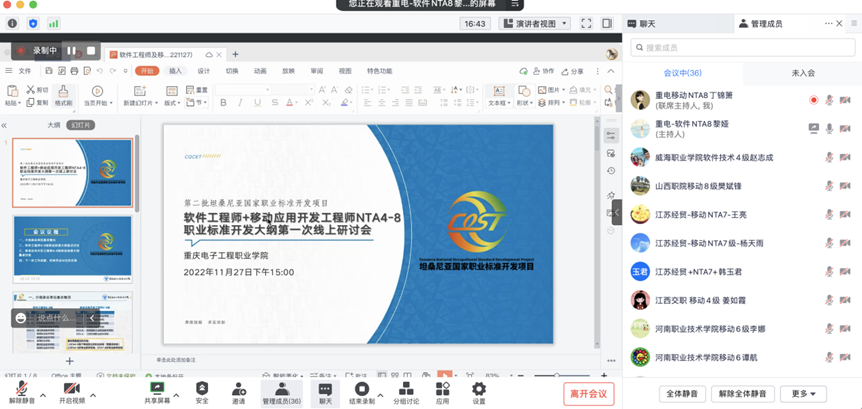Toggle the side panel layout icon
Image resolution: width=862 pixels, height=409 pixels.
(x=607, y=24)
